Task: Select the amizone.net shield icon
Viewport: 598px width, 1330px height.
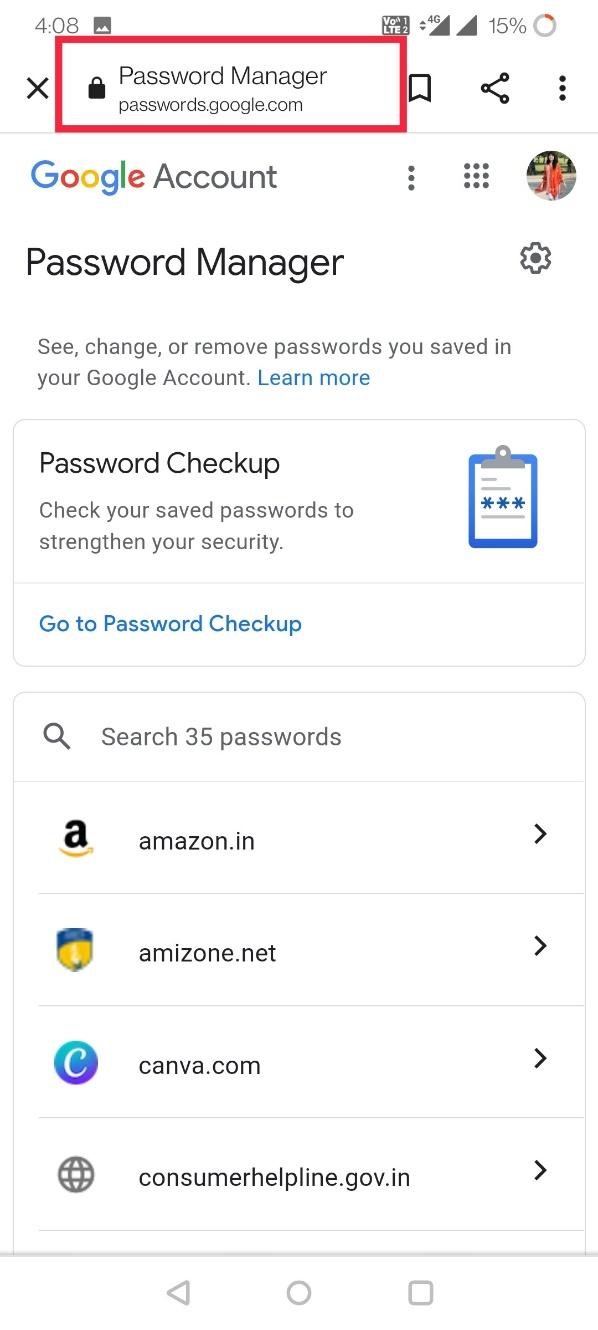Action: point(76,950)
